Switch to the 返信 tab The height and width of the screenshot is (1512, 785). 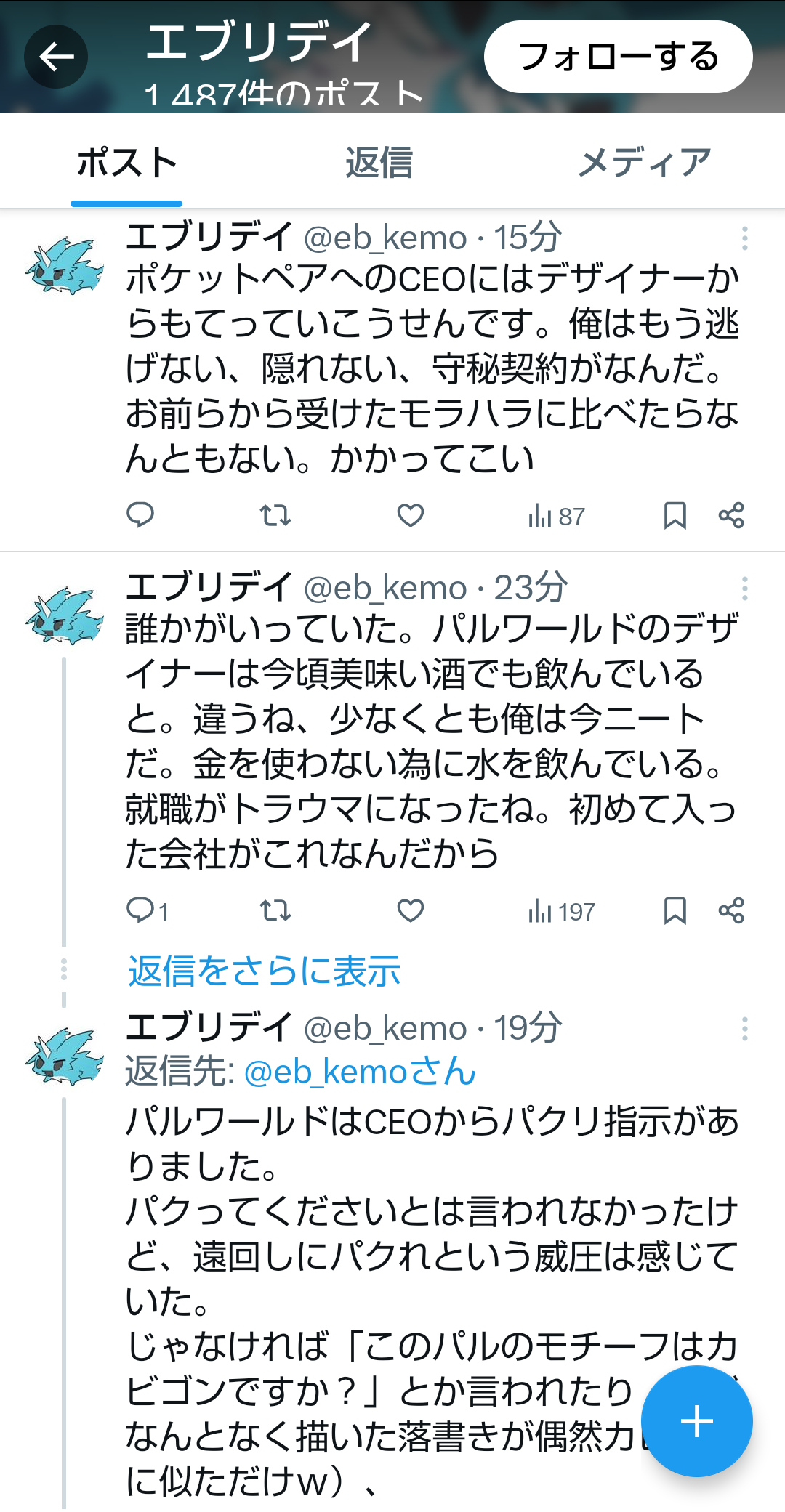pyautogui.click(x=379, y=162)
